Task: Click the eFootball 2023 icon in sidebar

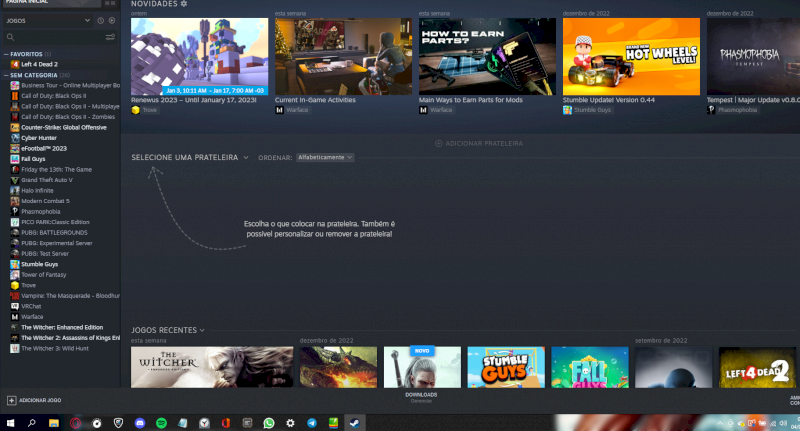Action: tap(15, 148)
